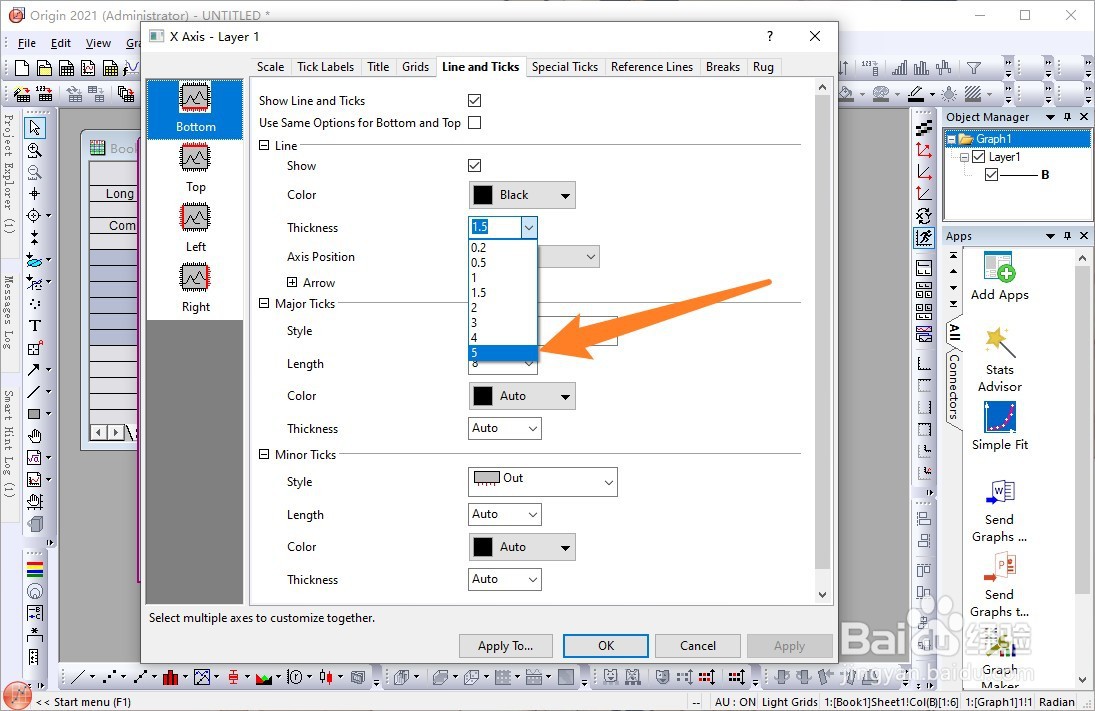Switch to the Scale tab

click(270, 67)
